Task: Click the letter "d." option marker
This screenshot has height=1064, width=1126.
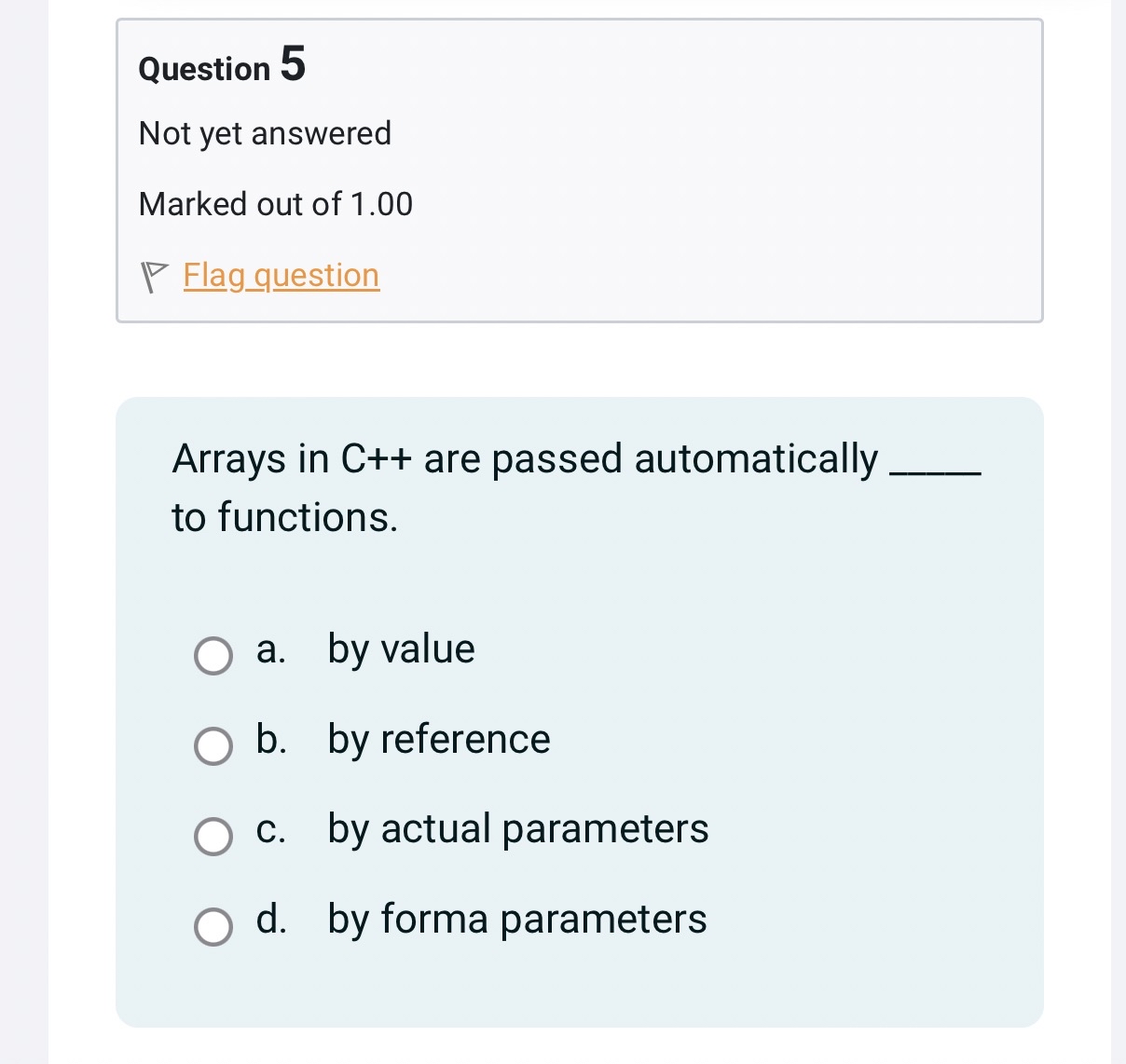Action: [271, 919]
